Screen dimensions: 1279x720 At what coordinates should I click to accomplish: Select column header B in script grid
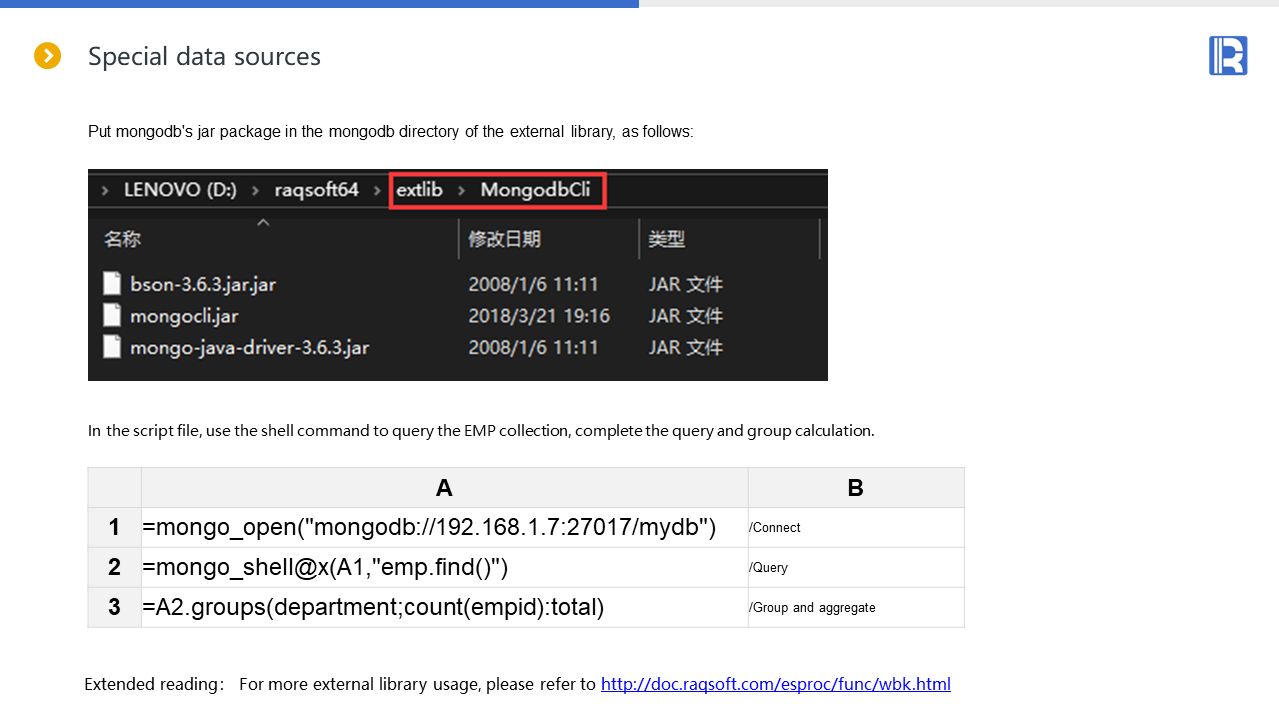[856, 487]
